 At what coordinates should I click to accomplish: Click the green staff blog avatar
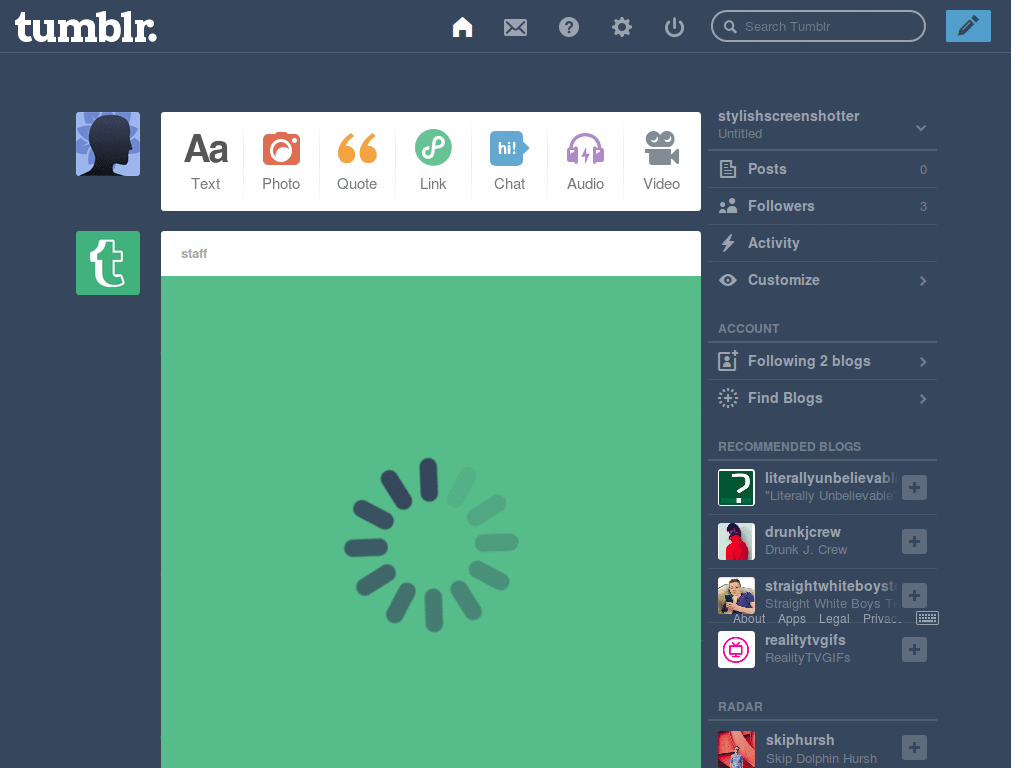108,263
